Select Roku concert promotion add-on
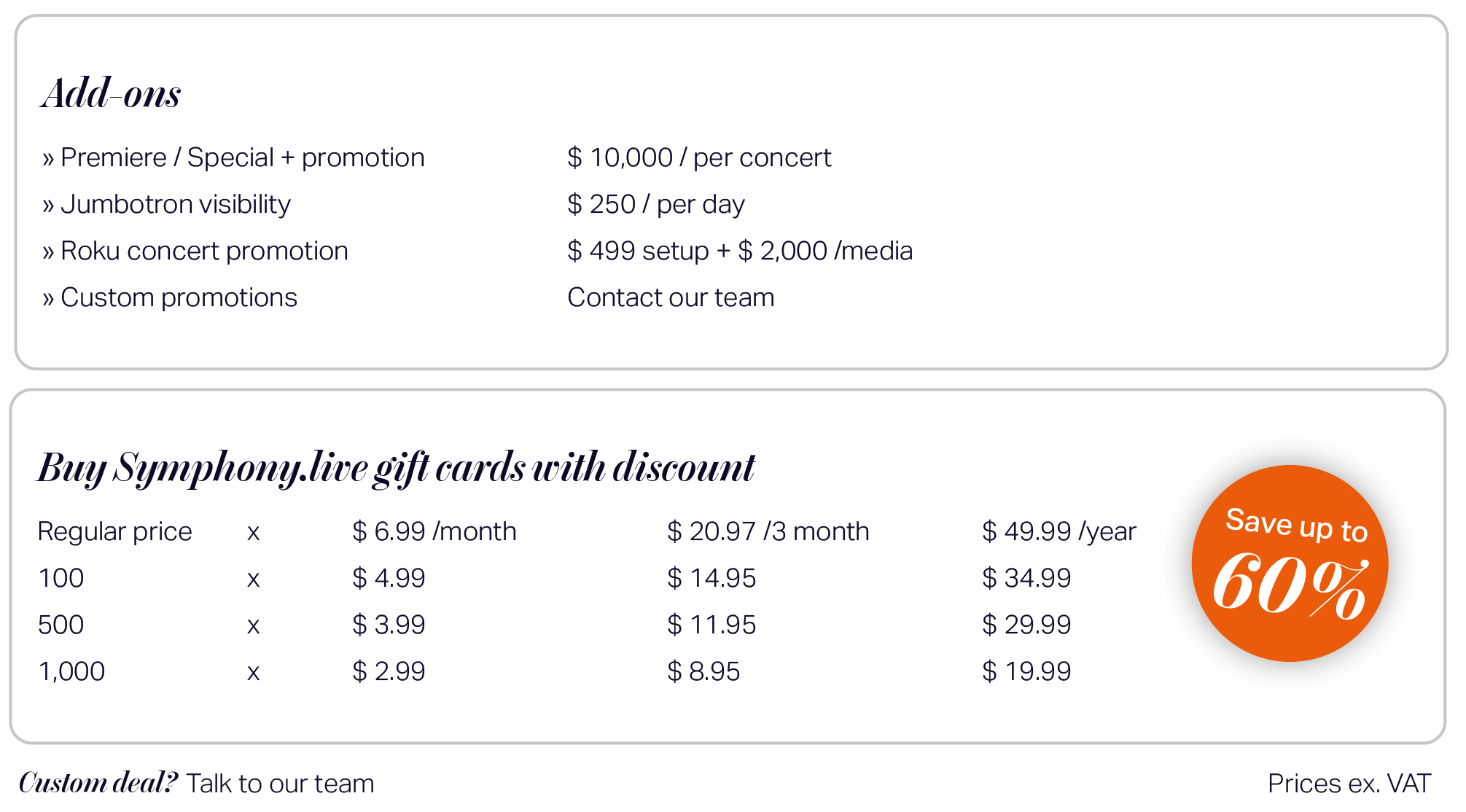 (x=195, y=251)
